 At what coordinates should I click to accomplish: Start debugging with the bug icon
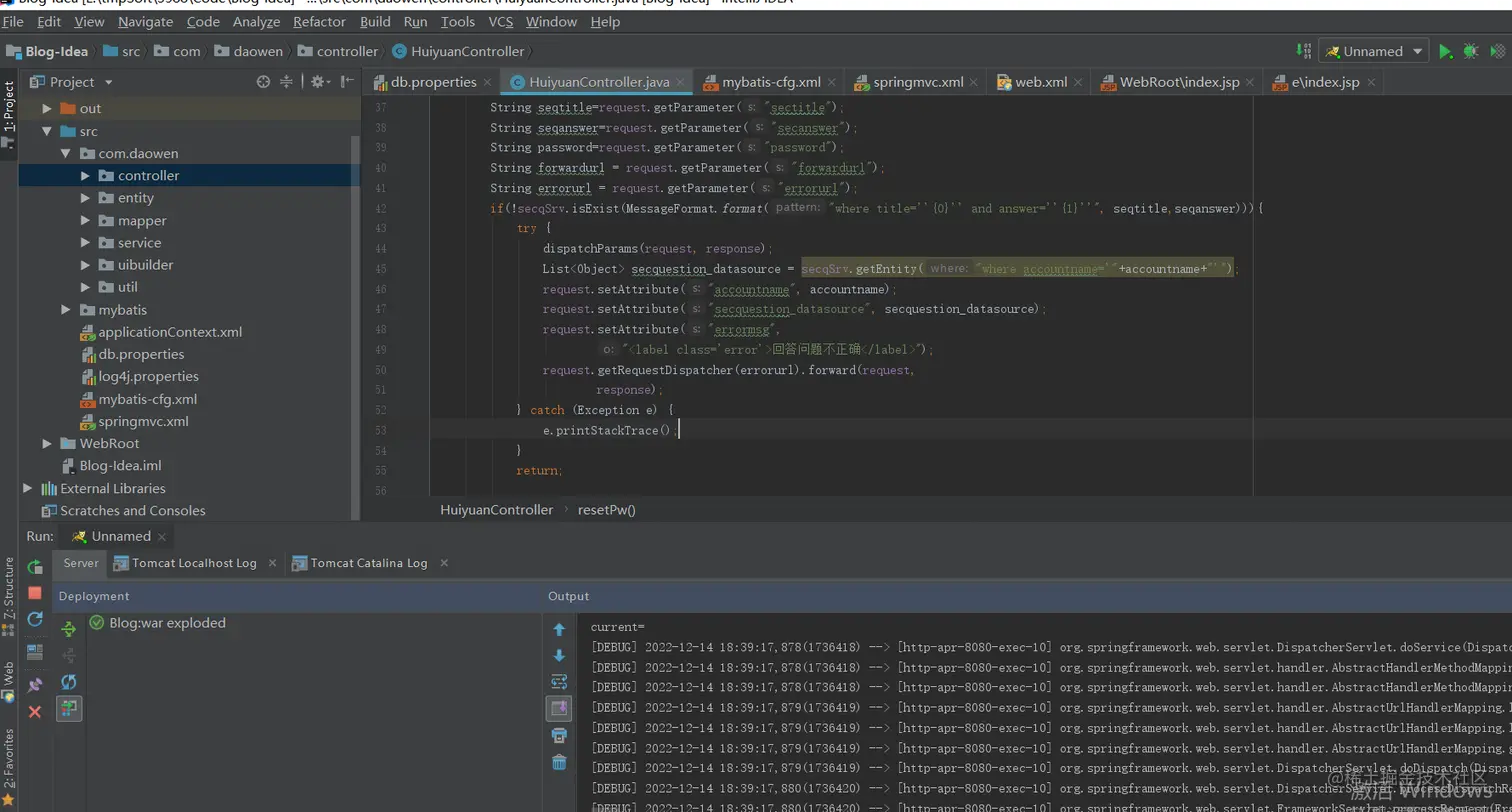pos(1470,52)
